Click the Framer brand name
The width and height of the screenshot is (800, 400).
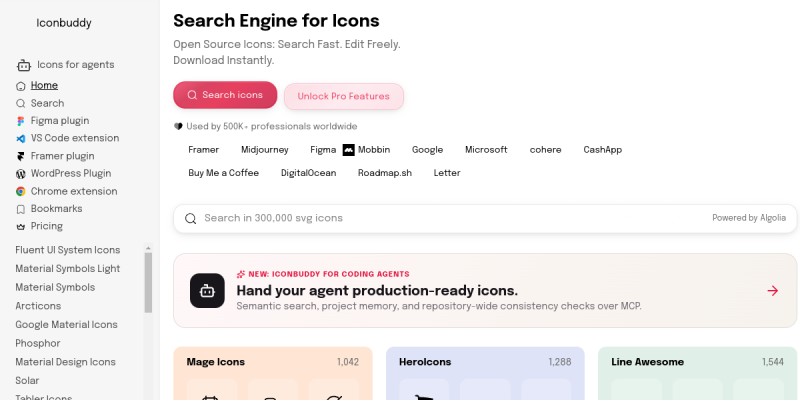click(204, 150)
